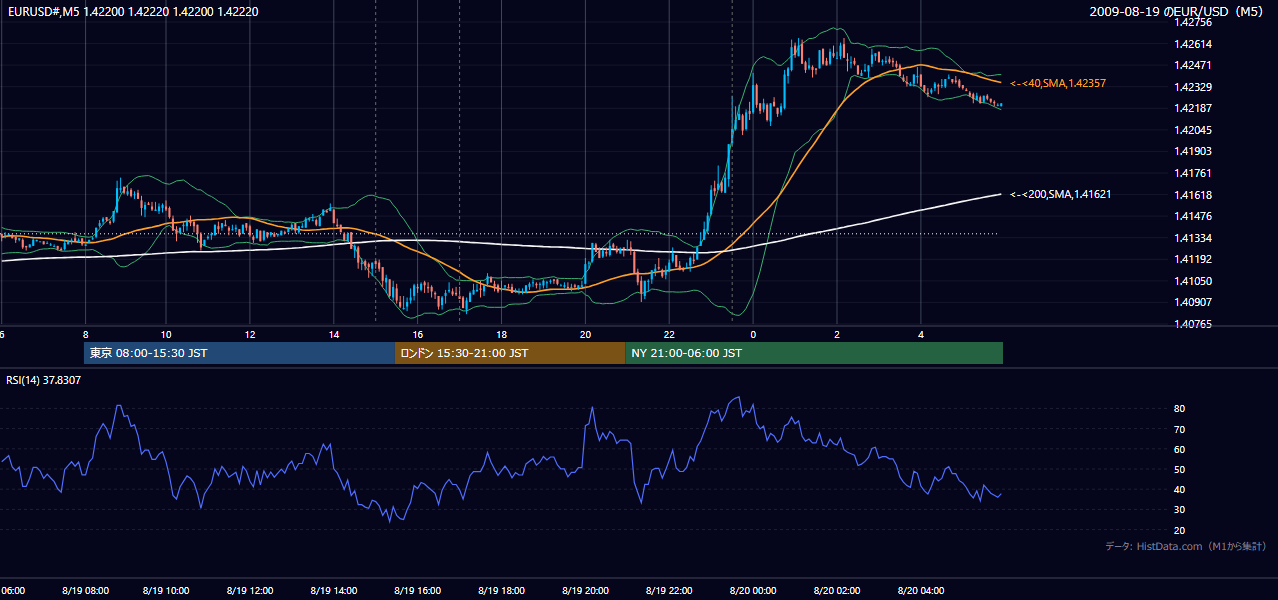Select the chart title 2009-08-19 のEUR/USD (M5)

1178,12
